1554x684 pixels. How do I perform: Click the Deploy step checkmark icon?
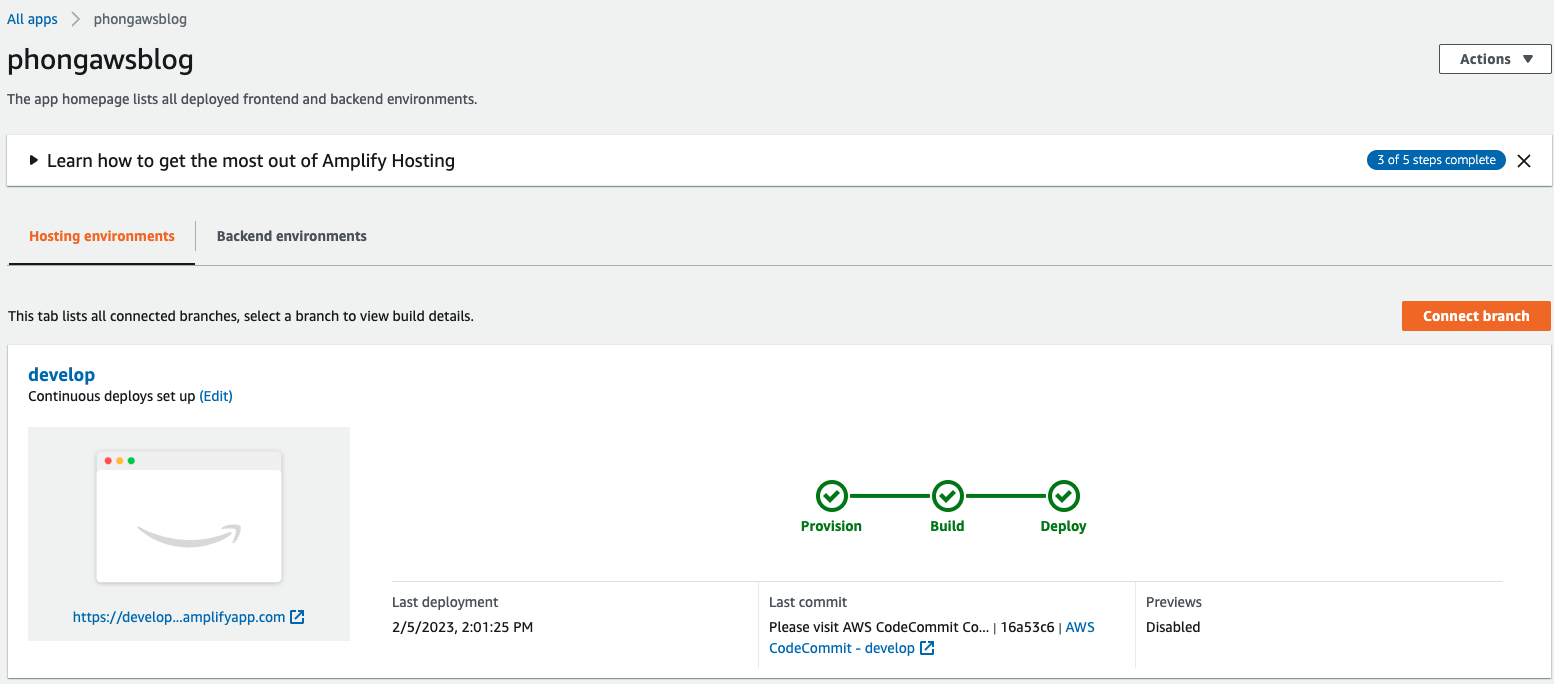coord(1063,495)
